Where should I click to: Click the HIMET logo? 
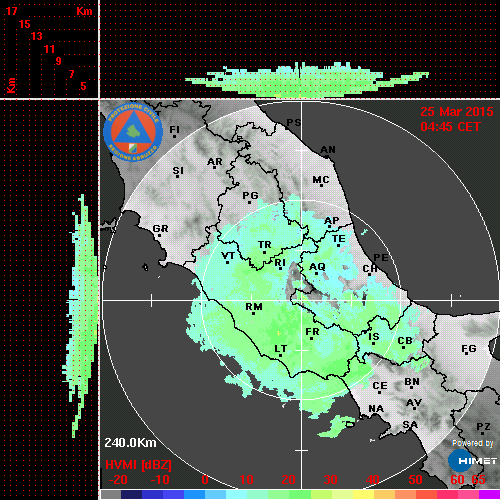pyautogui.click(x=472, y=461)
